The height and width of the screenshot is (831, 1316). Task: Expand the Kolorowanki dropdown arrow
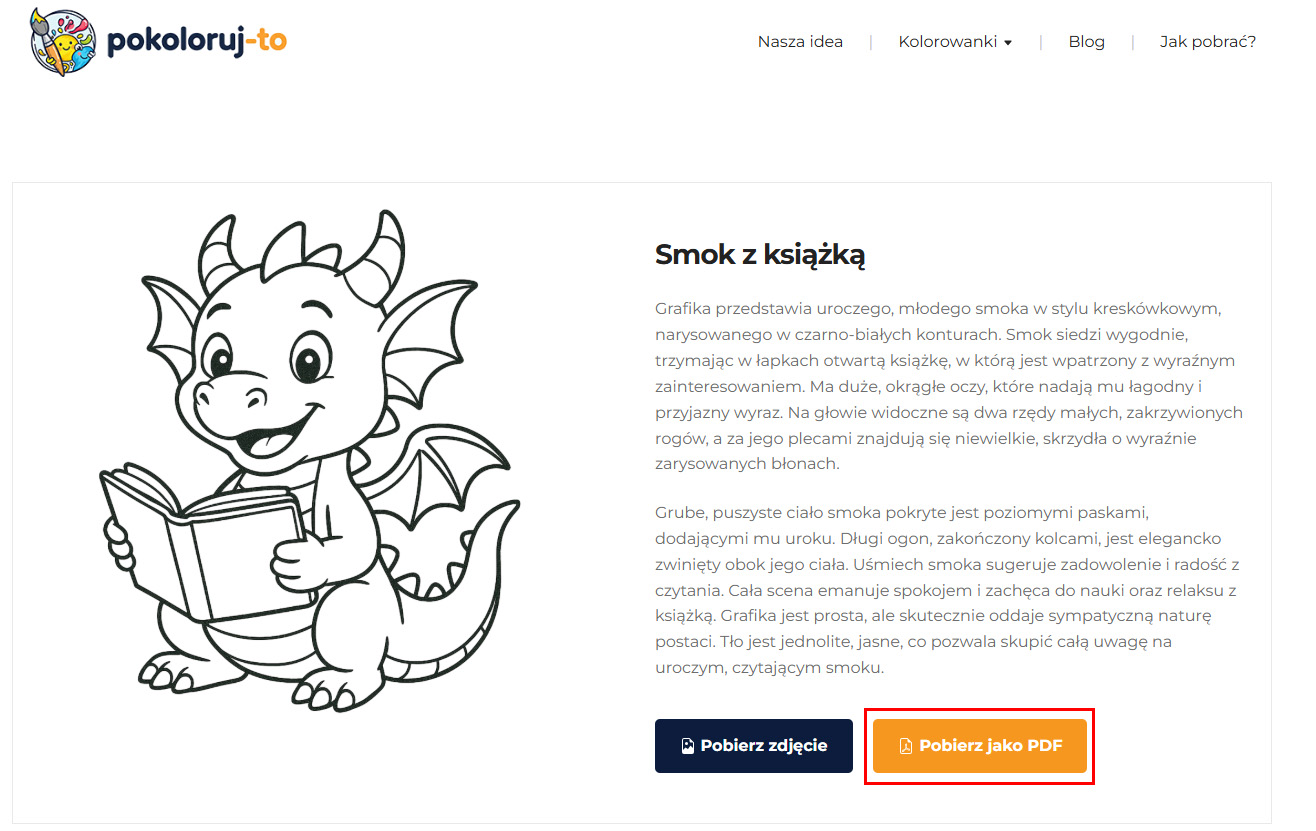click(1008, 43)
